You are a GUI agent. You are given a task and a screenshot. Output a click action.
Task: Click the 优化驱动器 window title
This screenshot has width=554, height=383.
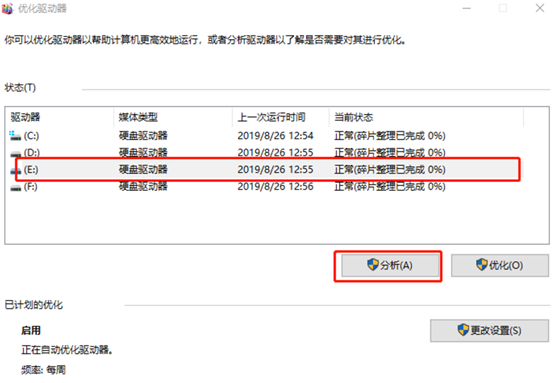coord(42,8)
